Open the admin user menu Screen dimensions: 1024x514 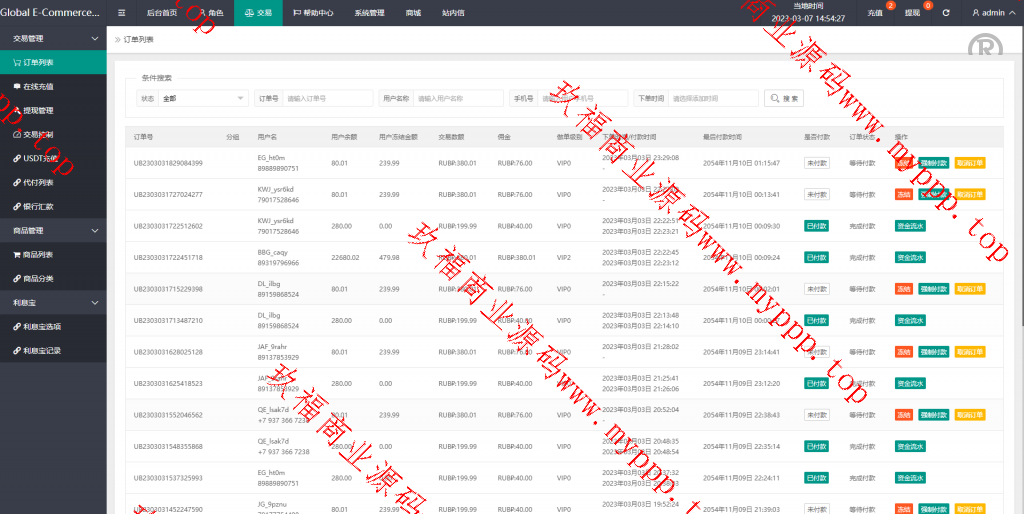[993, 13]
